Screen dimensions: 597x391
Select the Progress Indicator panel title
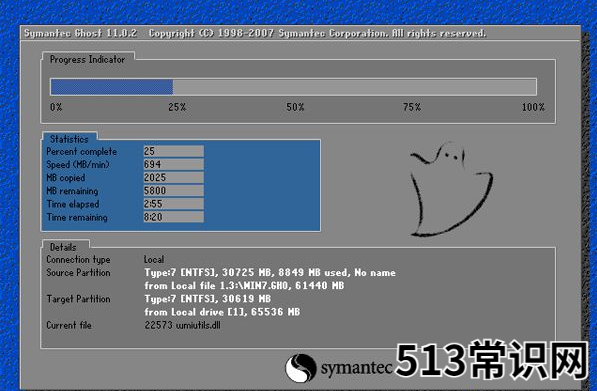(87, 59)
